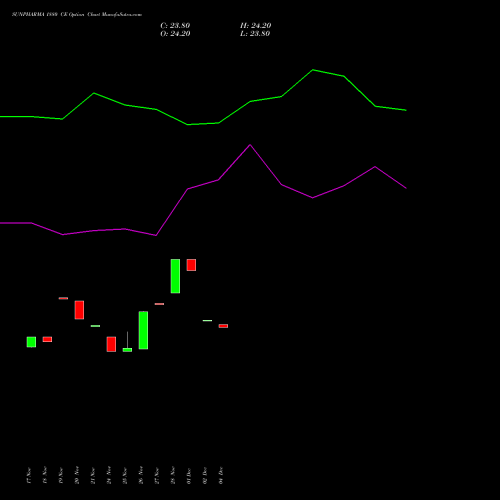This screenshot has height=500, width=500.
Task: Click the tall green candle above 26 Nov
Action: pos(143,330)
